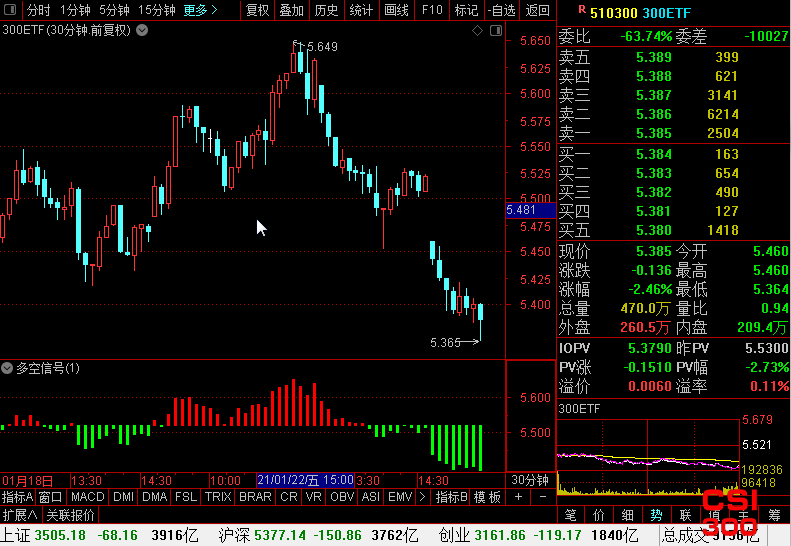Select the 势 trend tab
Image resolution: width=791 pixels, height=546 pixels.
pos(656,515)
